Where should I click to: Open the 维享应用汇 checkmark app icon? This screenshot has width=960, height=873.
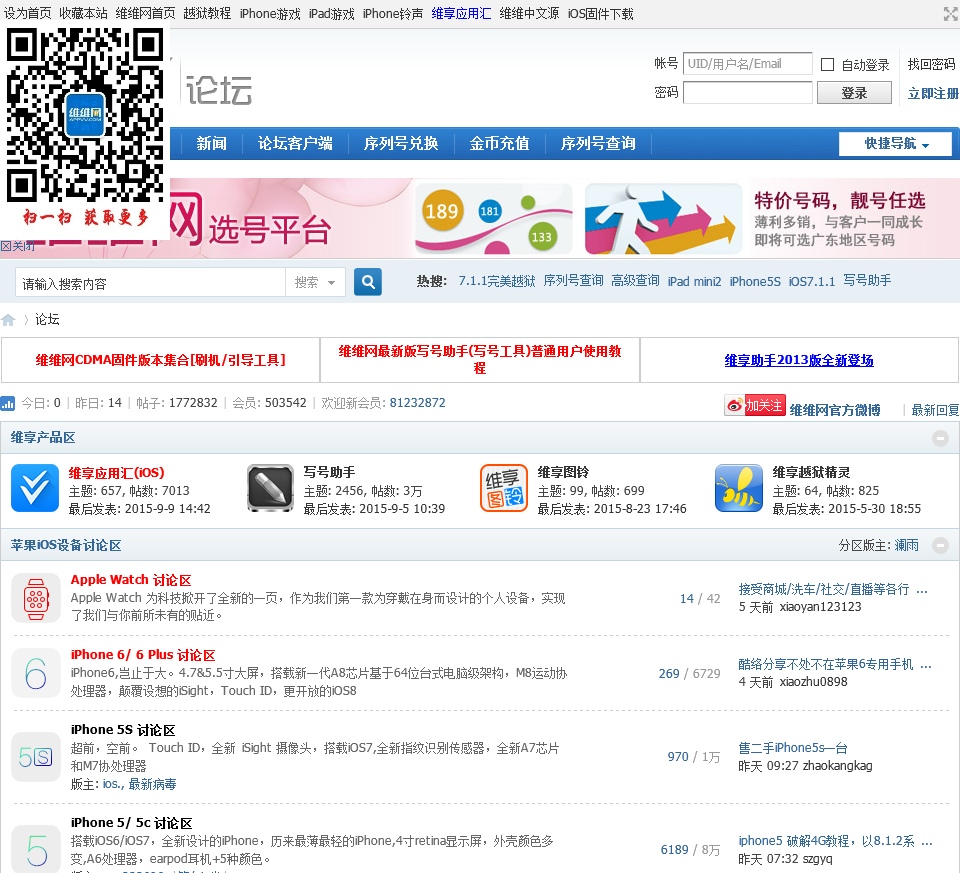[x=35, y=488]
